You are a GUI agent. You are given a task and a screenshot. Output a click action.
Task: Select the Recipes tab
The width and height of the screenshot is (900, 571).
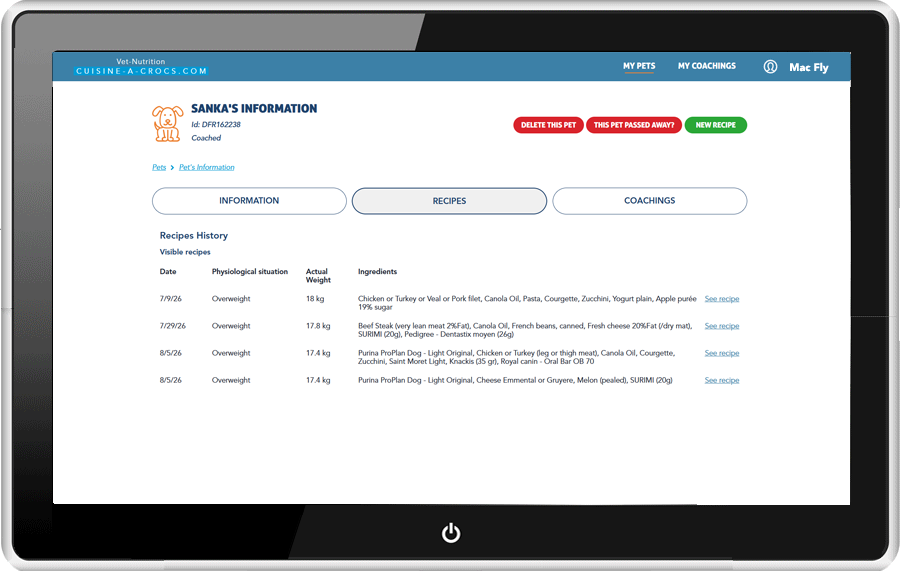[449, 201]
